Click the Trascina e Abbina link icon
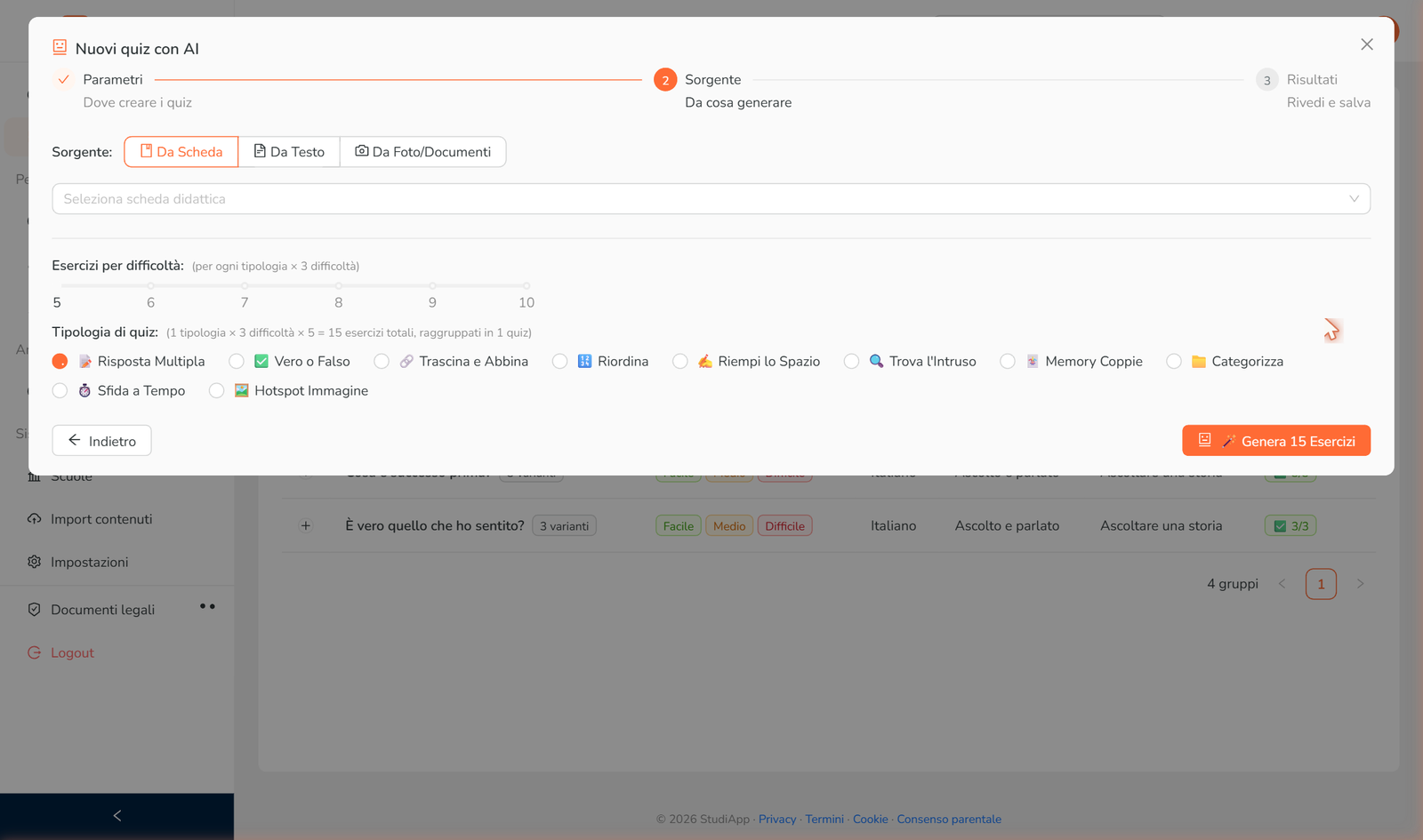The width and height of the screenshot is (1423, 840). point(406,362)
